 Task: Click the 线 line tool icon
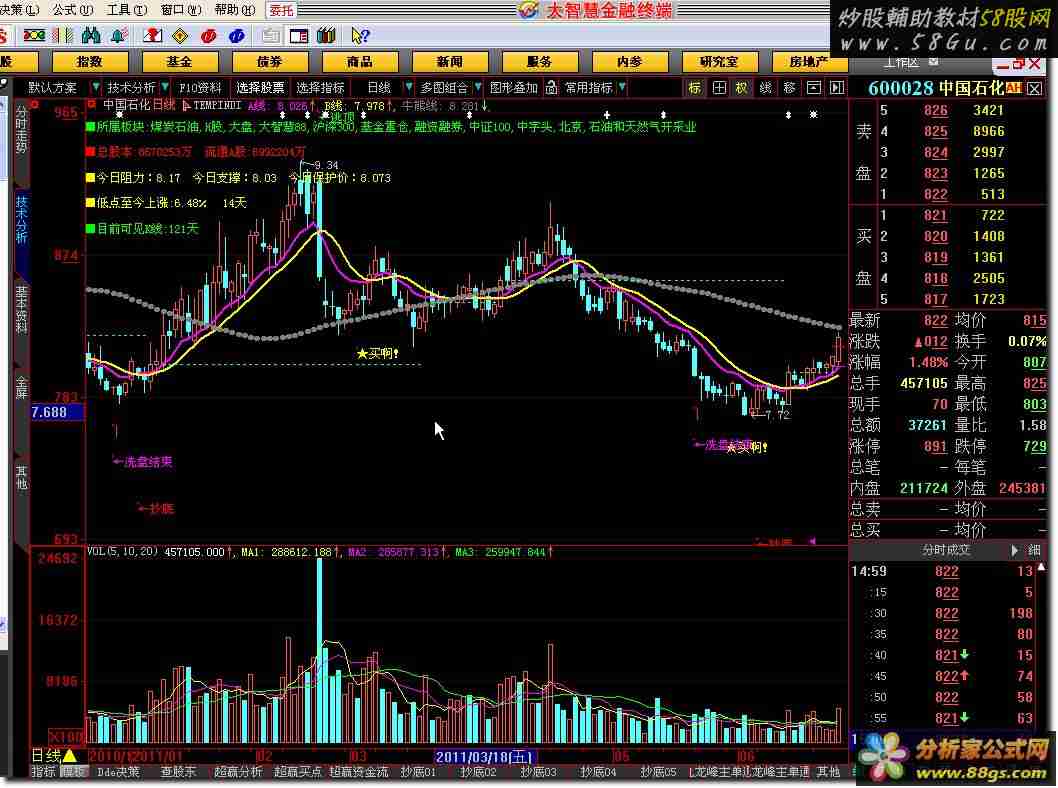[x=765, y=88]
